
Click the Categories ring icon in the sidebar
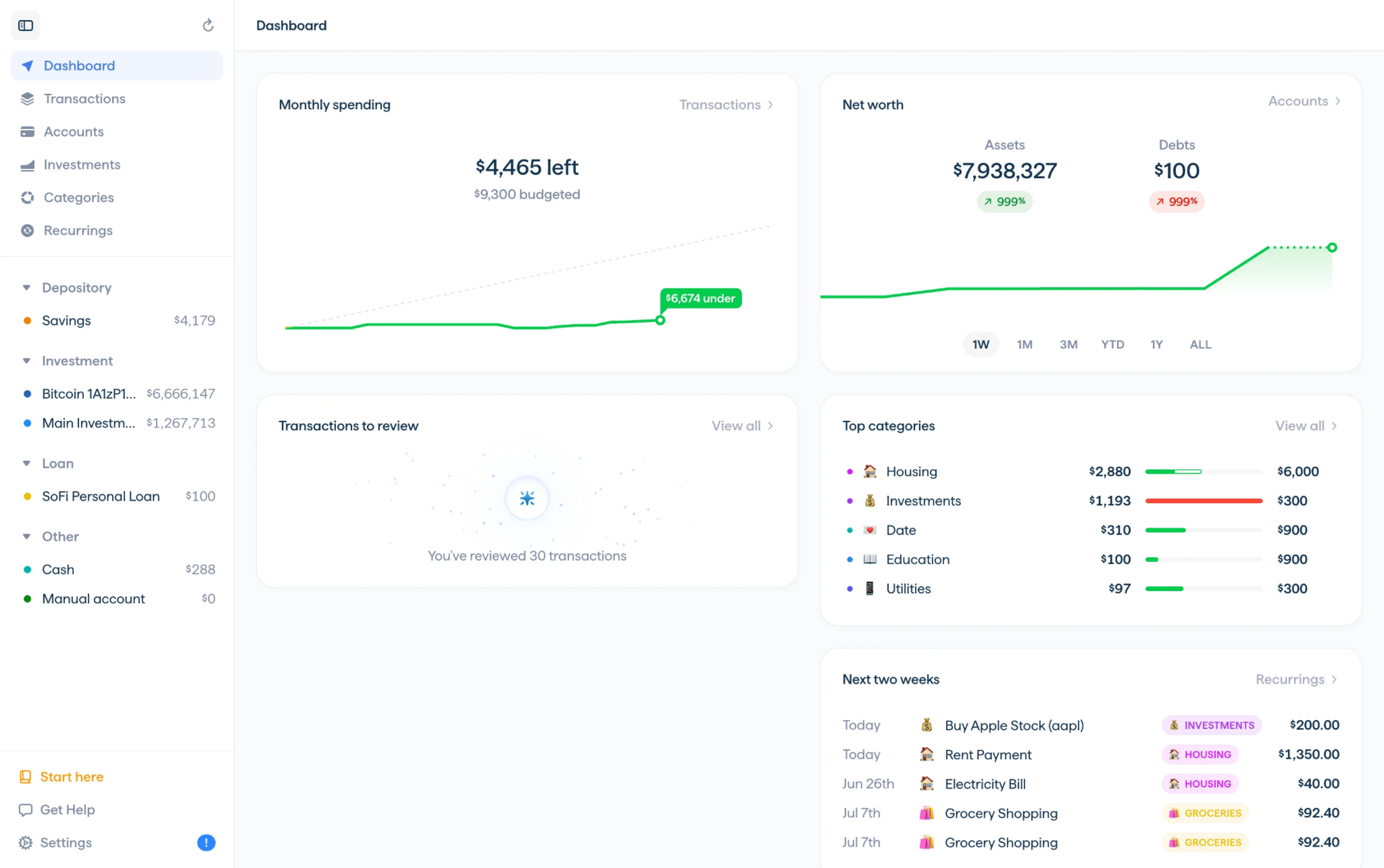pyautogui.click(x=27, y=198)
